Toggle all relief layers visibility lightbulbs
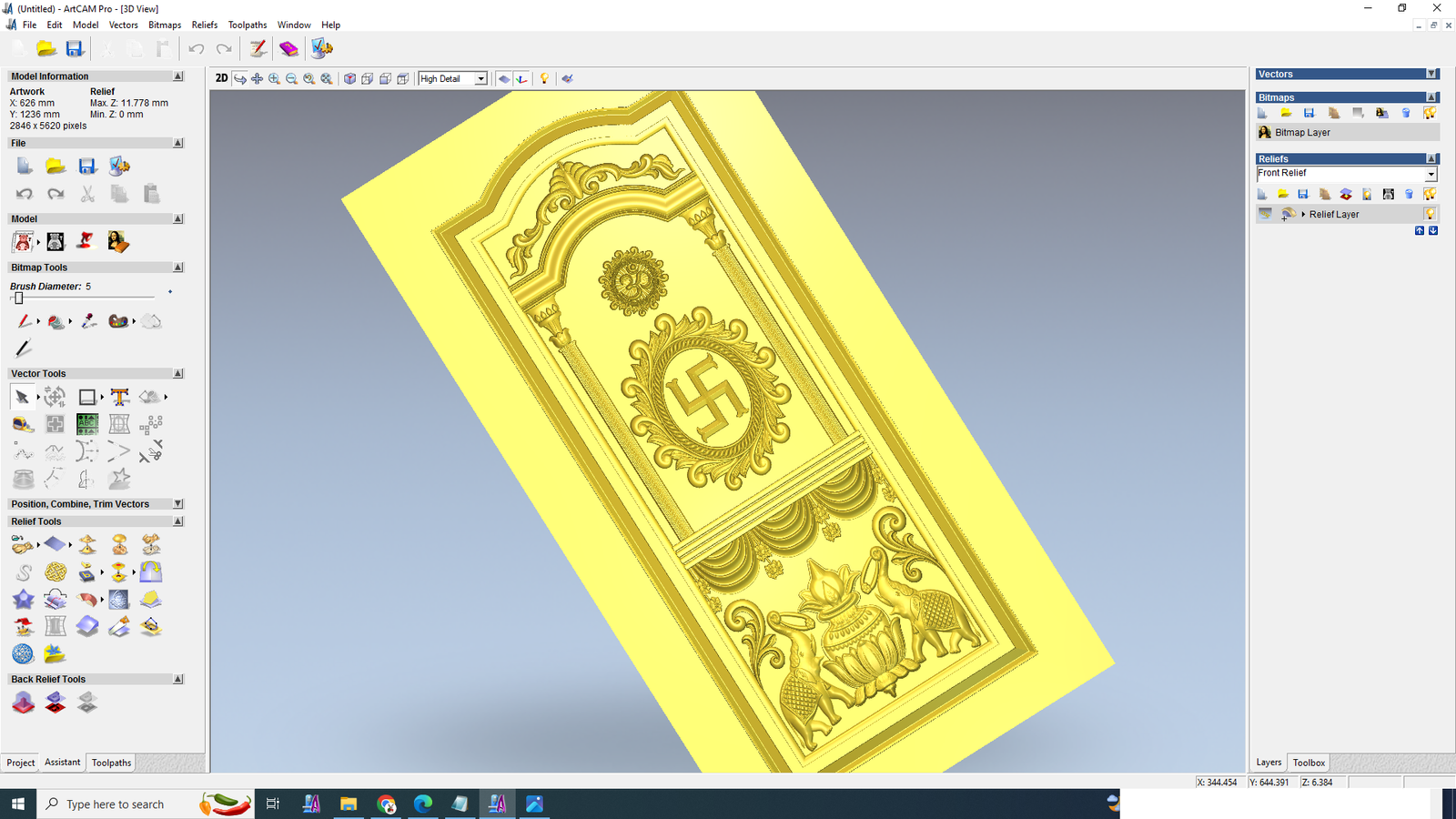Image resolution: width=1456 pixels, height=819 pixels. 1430,194
